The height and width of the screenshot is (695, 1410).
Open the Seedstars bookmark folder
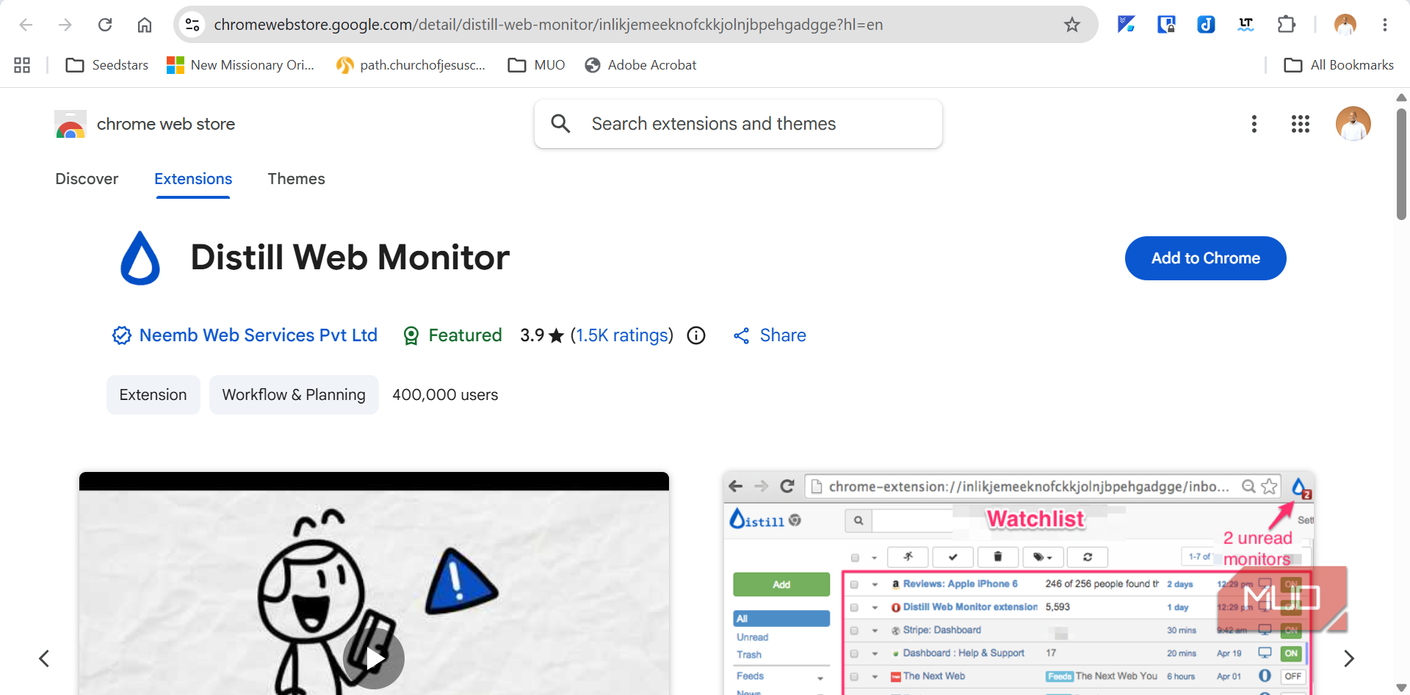coord(107,65)
